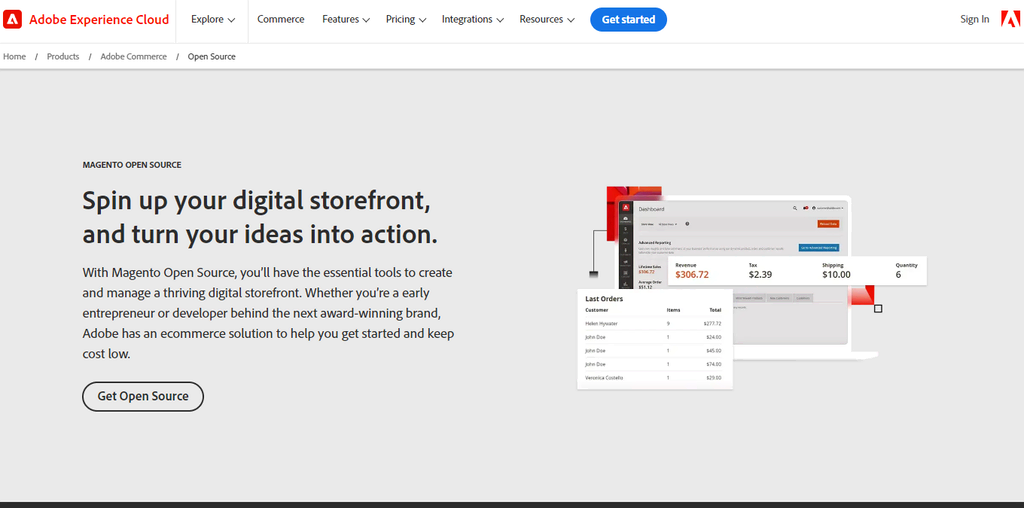Open Adobe Commerce breadcrumb link
Viewport: 1024px width, 508px height.
133,57
